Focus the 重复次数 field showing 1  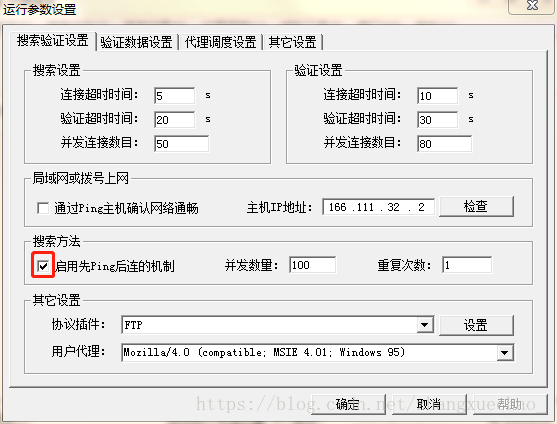(x=467, y=265)
